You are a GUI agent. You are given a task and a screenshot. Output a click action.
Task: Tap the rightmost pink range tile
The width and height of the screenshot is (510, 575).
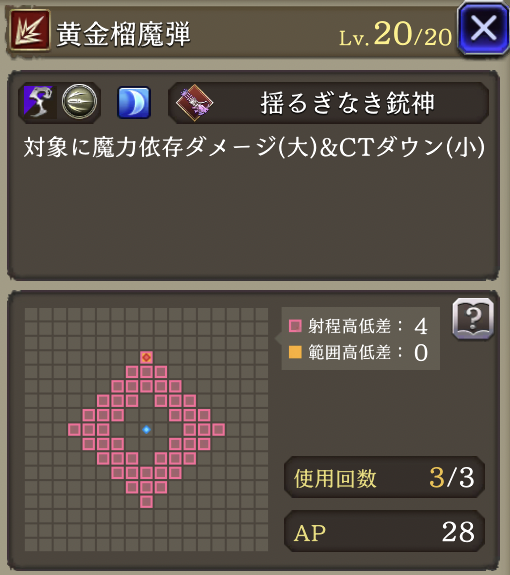[219, 429]
